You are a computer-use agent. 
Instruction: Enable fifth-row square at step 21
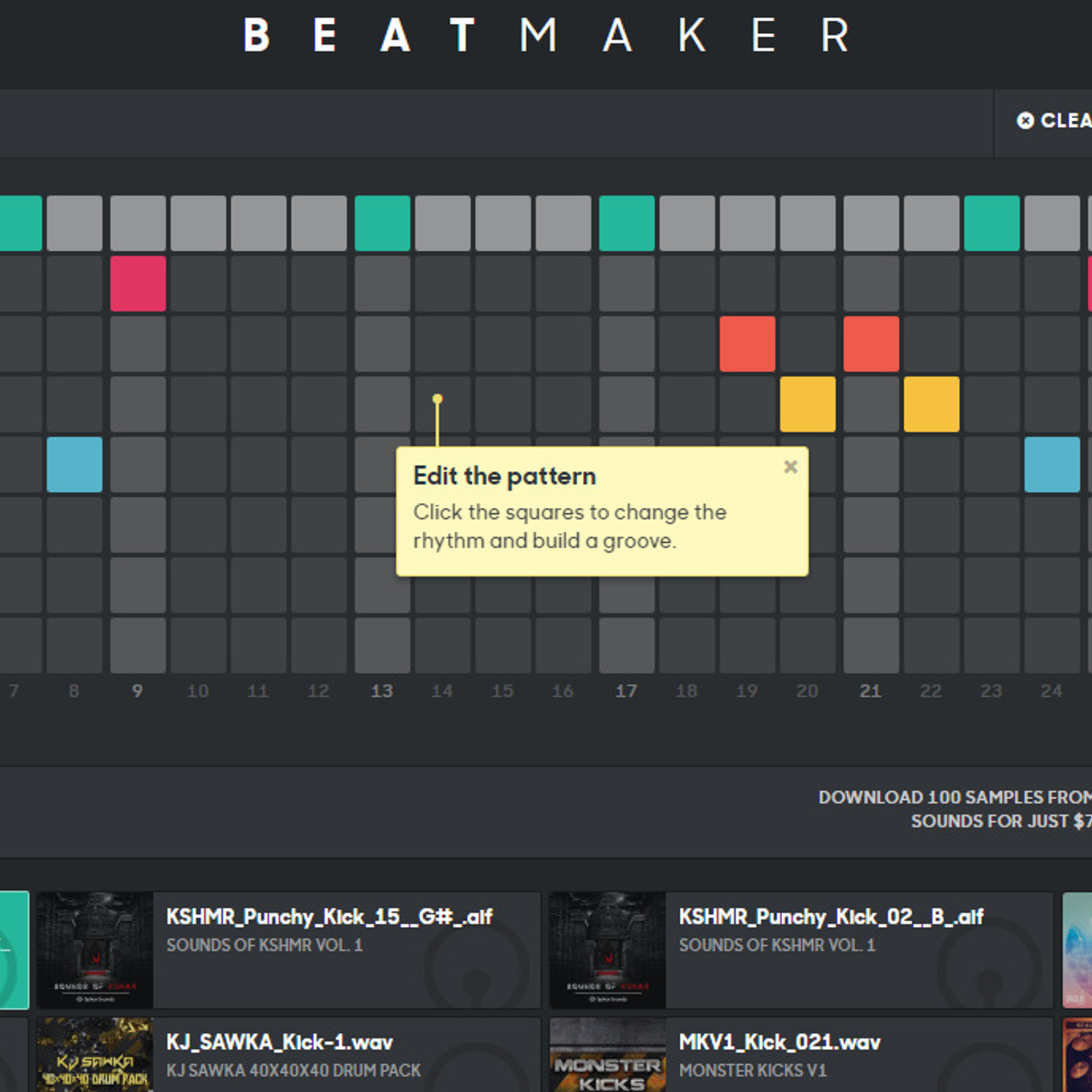click(x=871, y=464)
